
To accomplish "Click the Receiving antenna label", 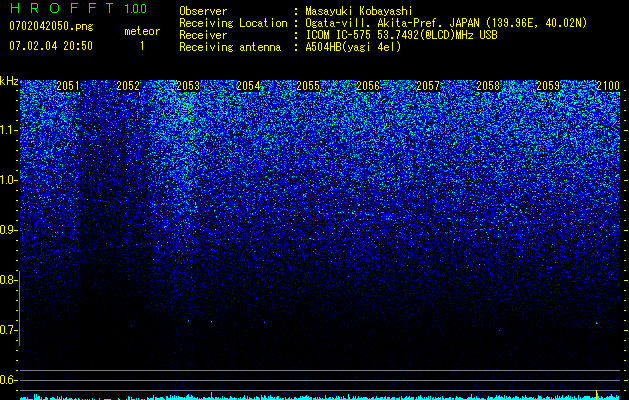I will [x=230, y=47].
